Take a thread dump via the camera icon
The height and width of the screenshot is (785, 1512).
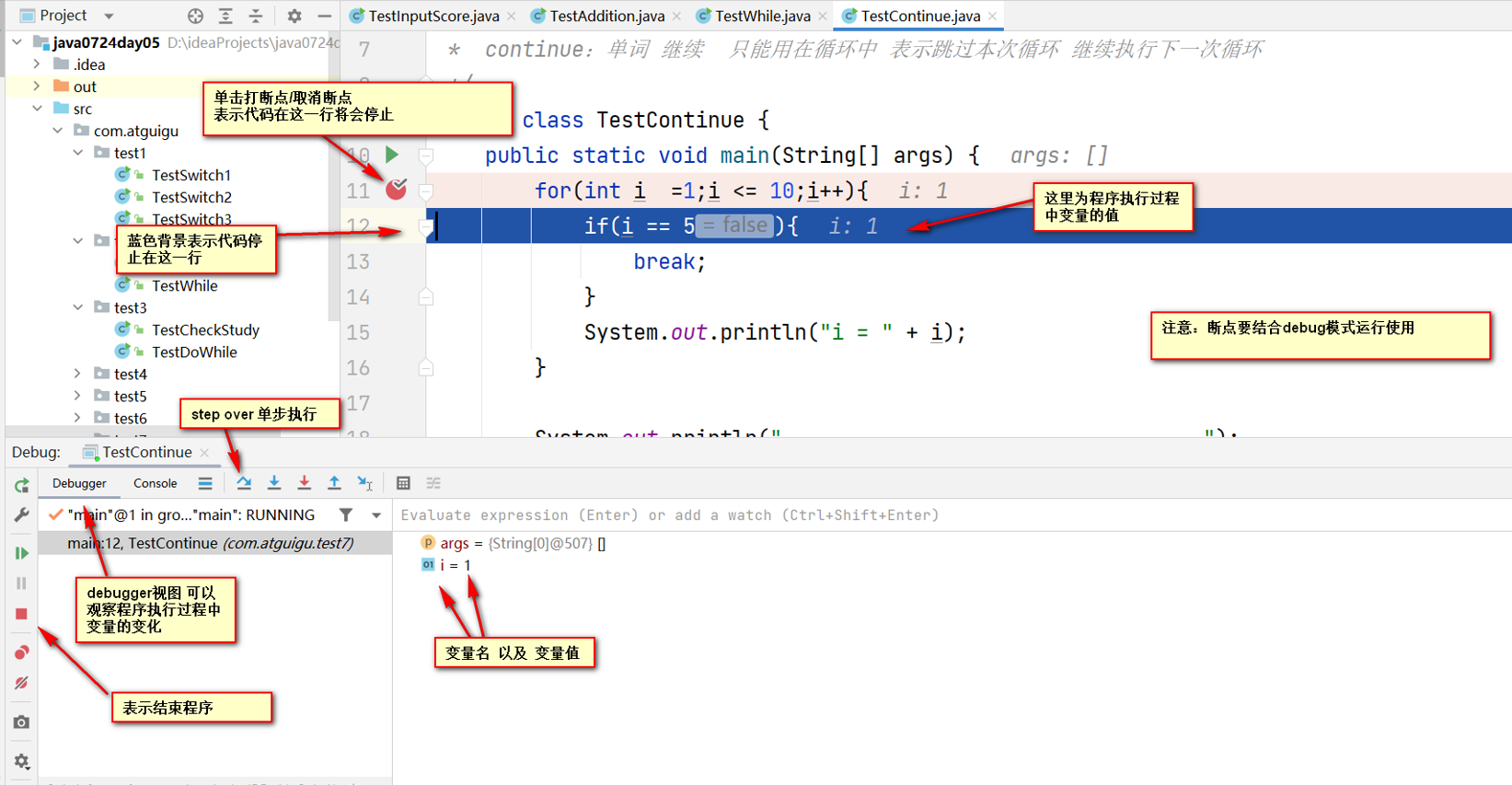[21, 722]
